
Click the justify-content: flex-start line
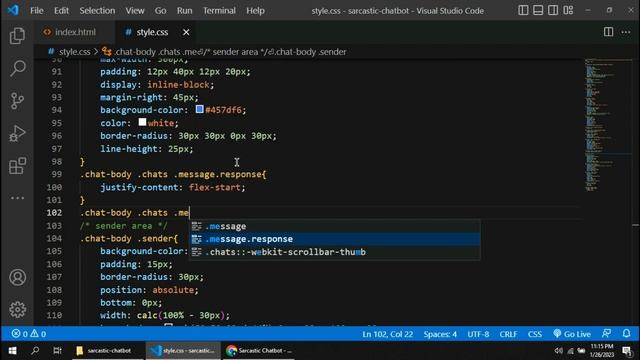pyautogui.click(x=173, y=187)
